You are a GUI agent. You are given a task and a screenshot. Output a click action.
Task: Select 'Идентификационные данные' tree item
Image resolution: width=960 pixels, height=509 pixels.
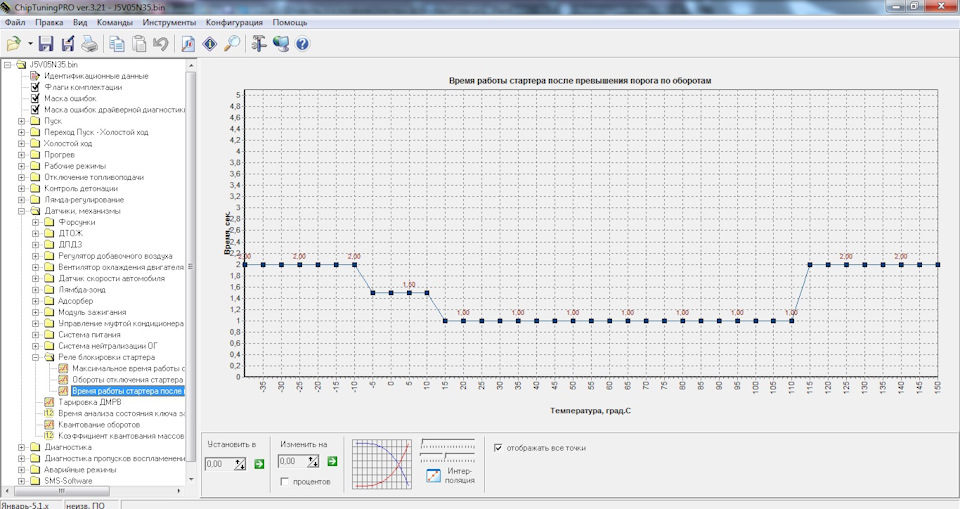pos(96,76)
